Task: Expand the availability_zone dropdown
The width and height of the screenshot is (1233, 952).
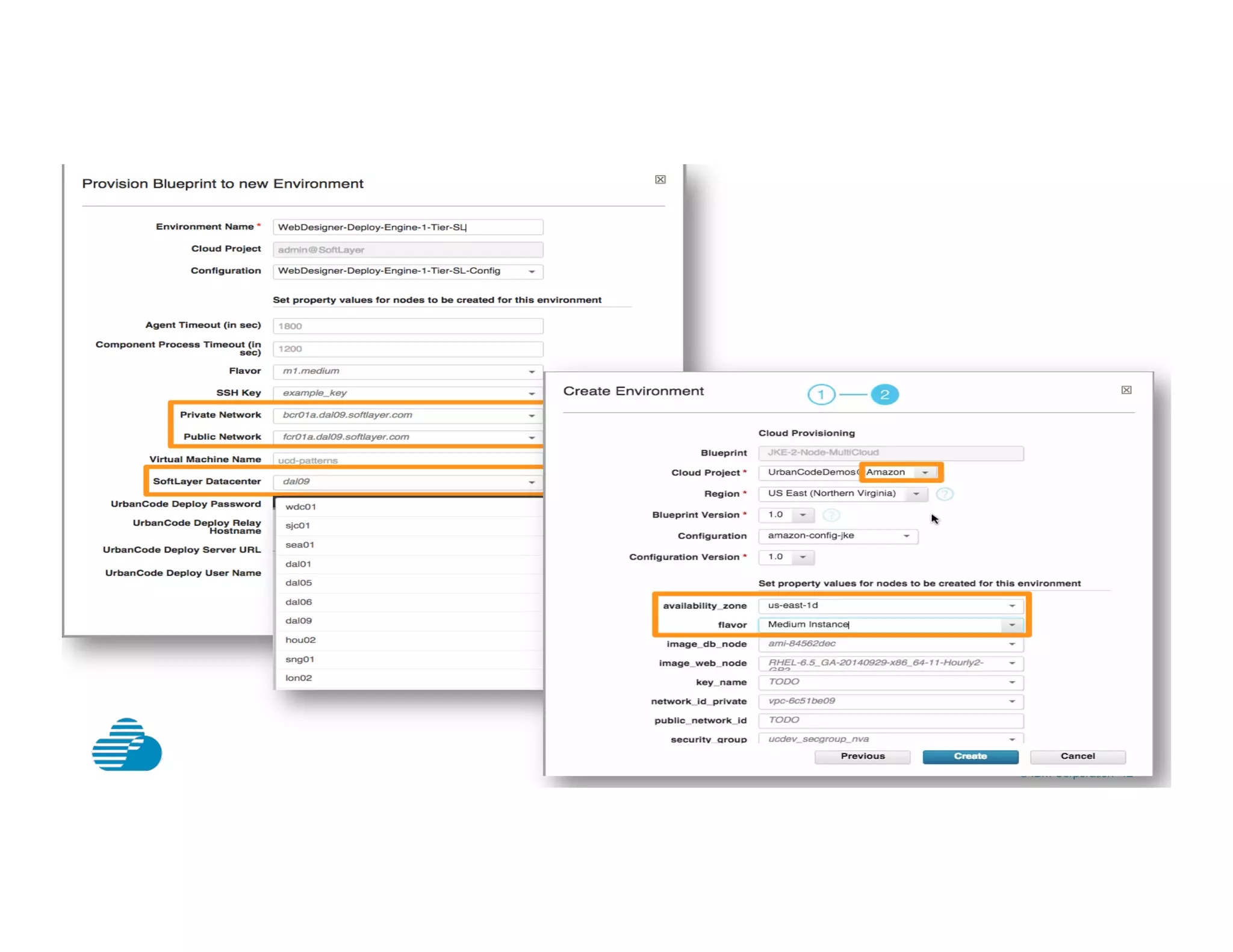Action: coord(1012,606)
